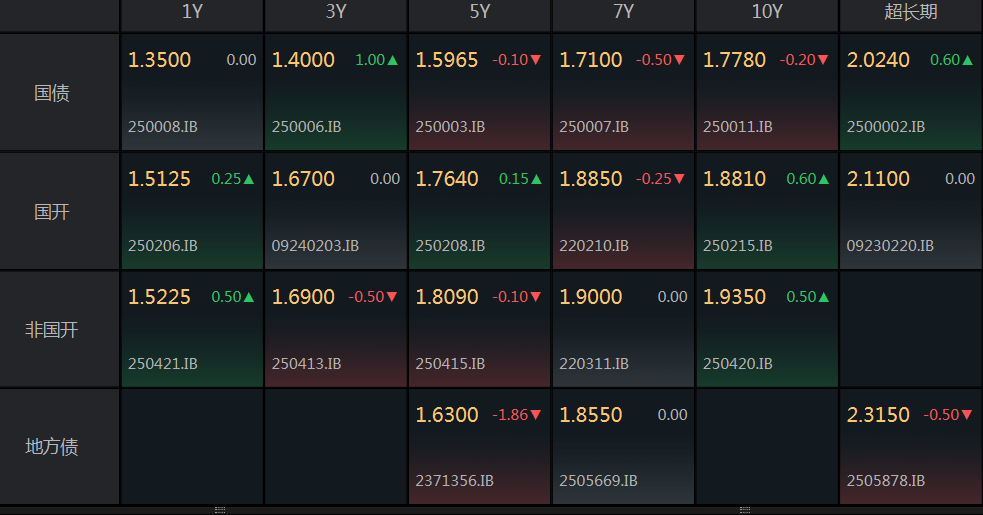Click the up arrow next to 2.0240

[x=967, y=60]
